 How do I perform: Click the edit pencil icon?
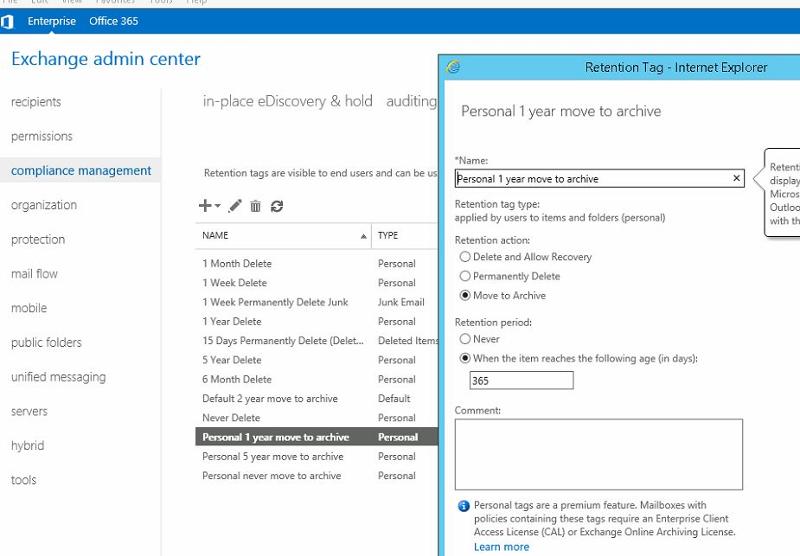point(235,206)
